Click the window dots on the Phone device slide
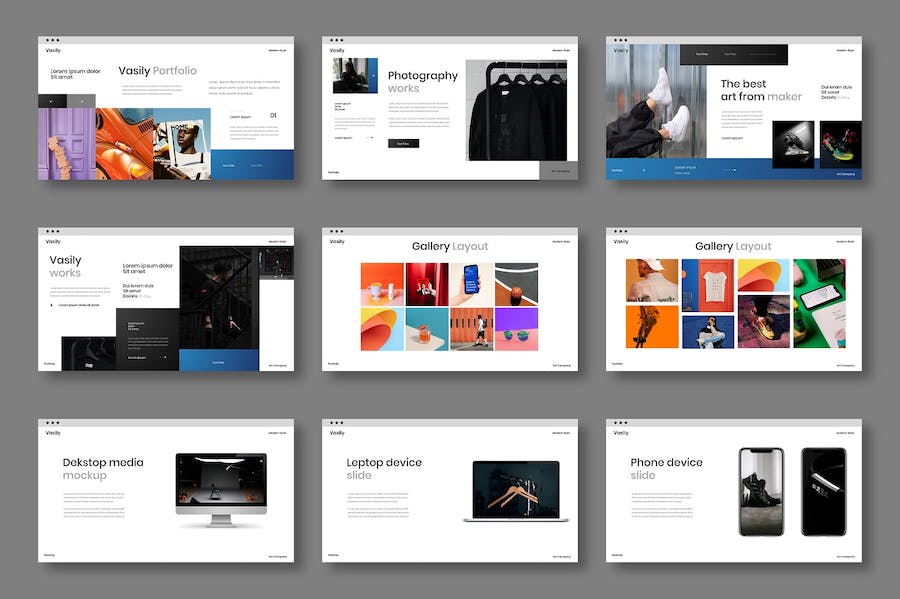 pyautogui.click(x=620, y=423)
